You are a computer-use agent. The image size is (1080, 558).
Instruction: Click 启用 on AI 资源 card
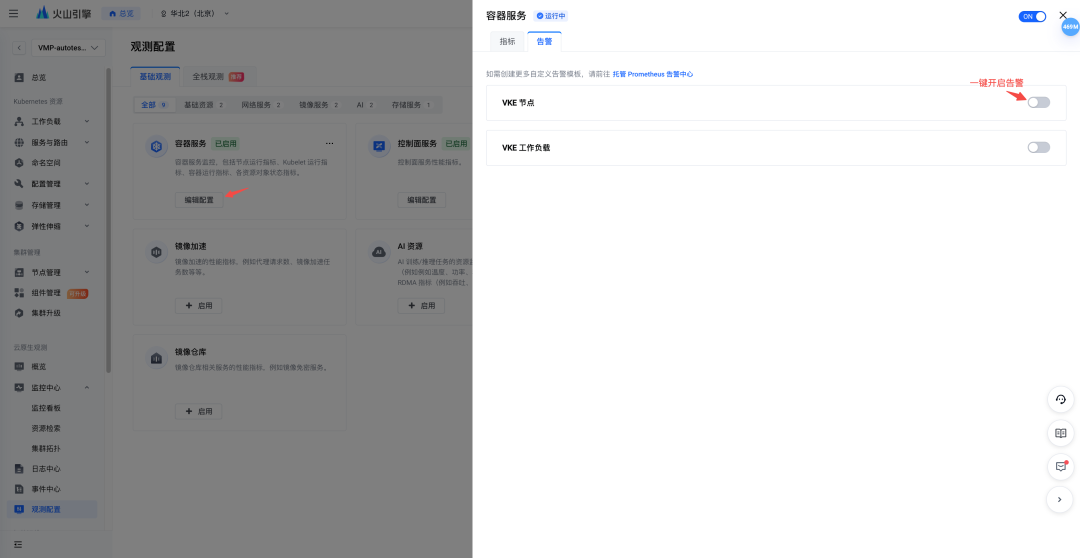pyautogui.click(x=421, y=306)
